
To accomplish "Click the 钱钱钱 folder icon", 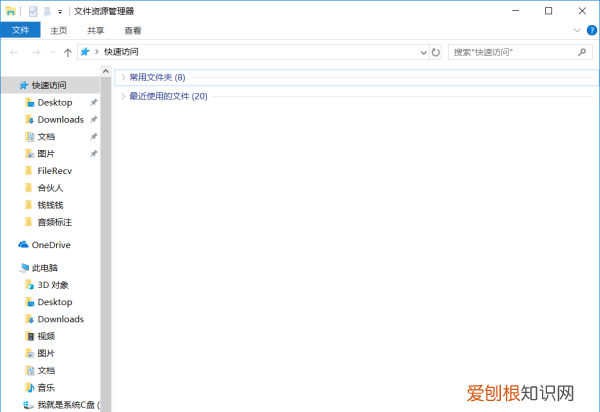I will click(x=29, y=205).
